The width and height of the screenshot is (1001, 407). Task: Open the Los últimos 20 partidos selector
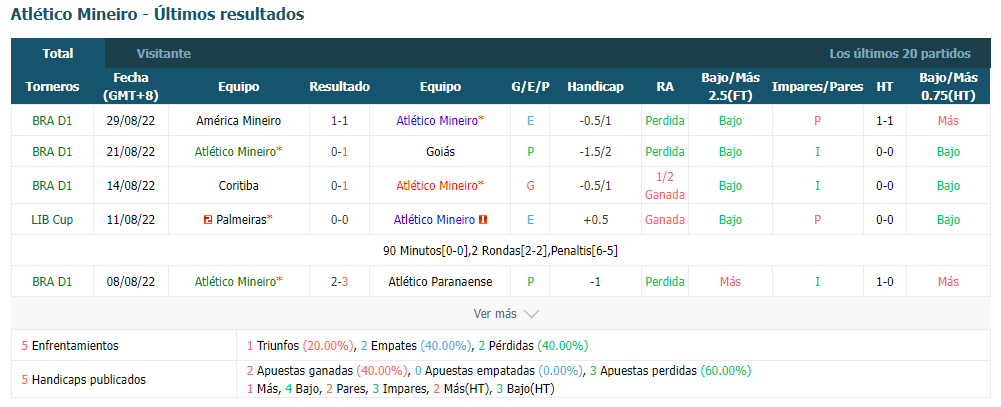tap(899, 54)
